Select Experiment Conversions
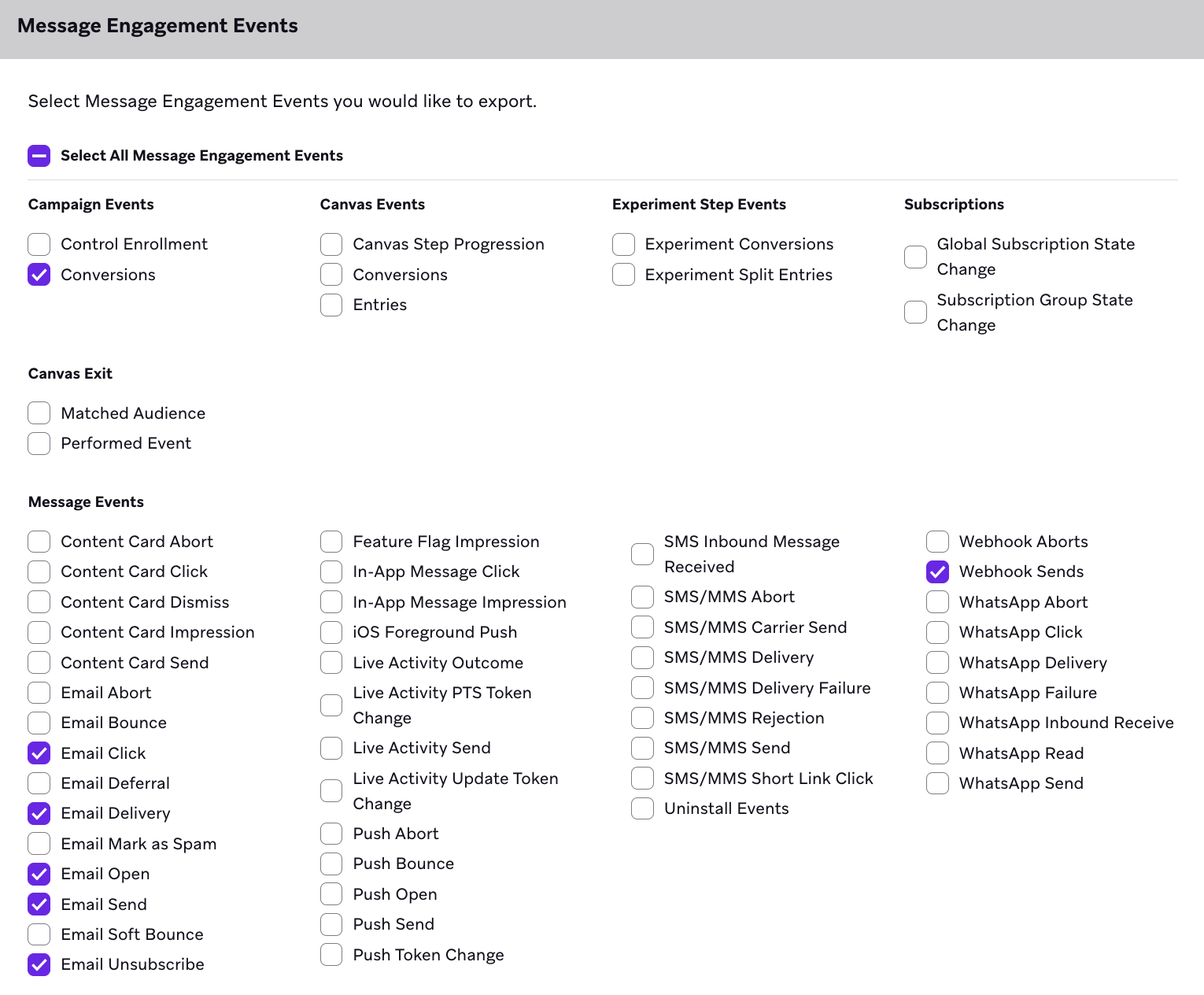The width and height of the screenshot is (1204, 995). pyautogui.click(x=622, y=244)
